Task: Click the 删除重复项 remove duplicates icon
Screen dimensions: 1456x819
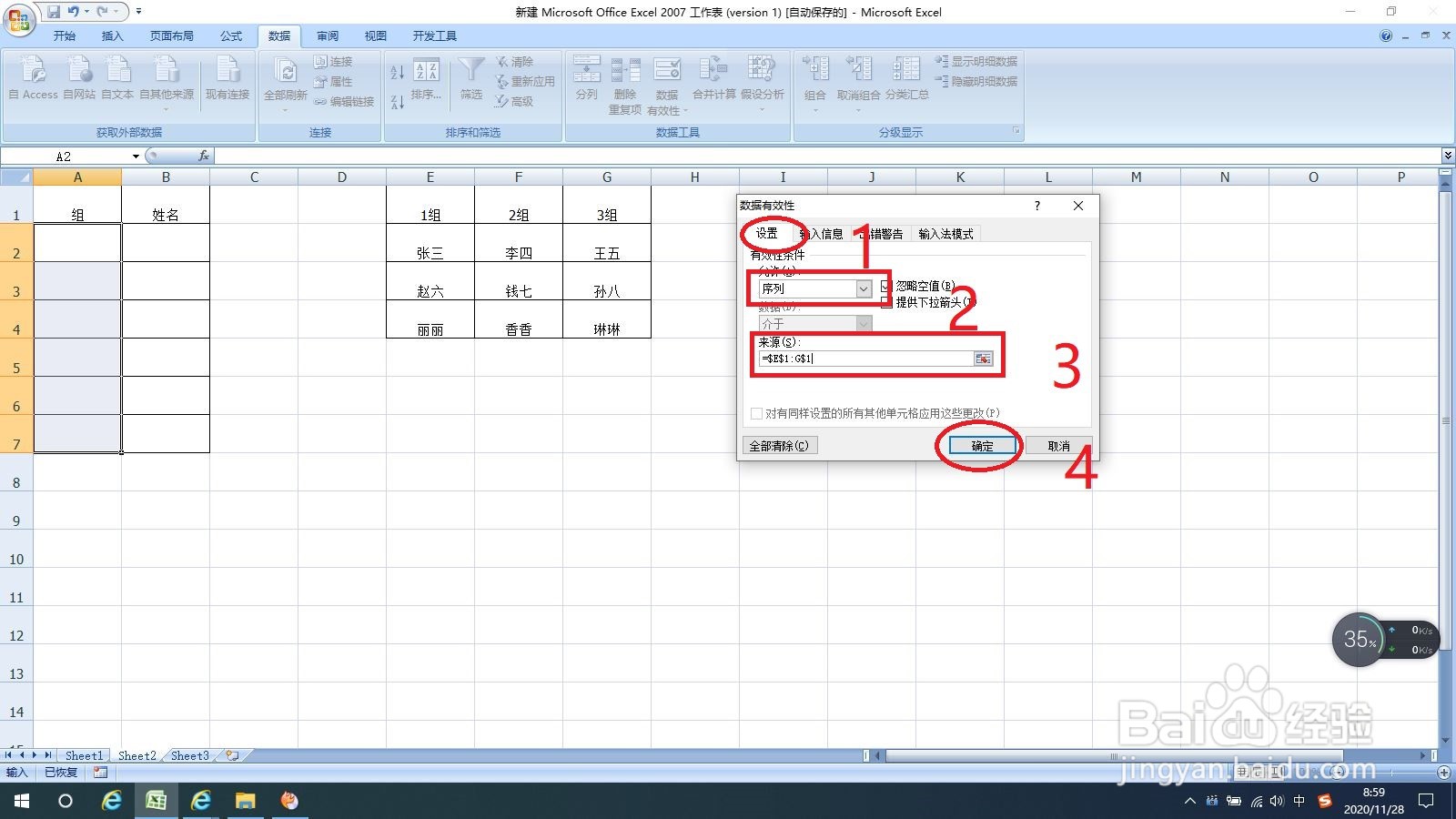Action: click(x=625, y=84)
